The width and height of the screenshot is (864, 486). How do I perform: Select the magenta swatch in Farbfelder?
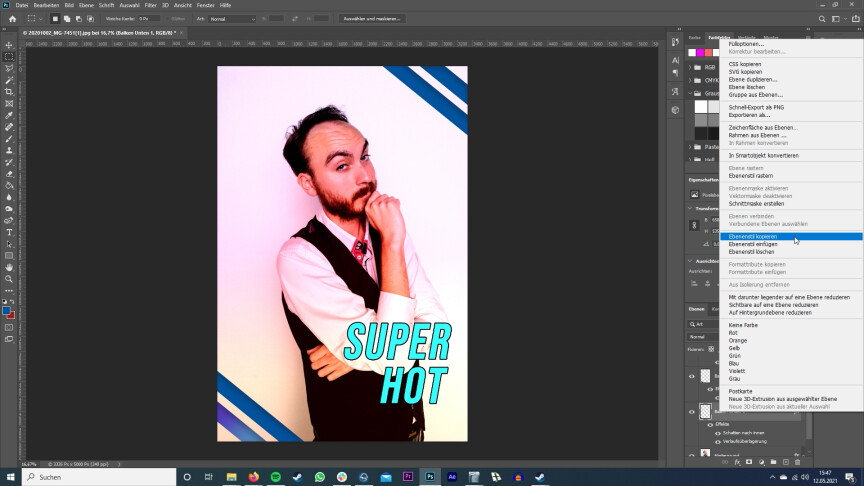tap(702, 52)
